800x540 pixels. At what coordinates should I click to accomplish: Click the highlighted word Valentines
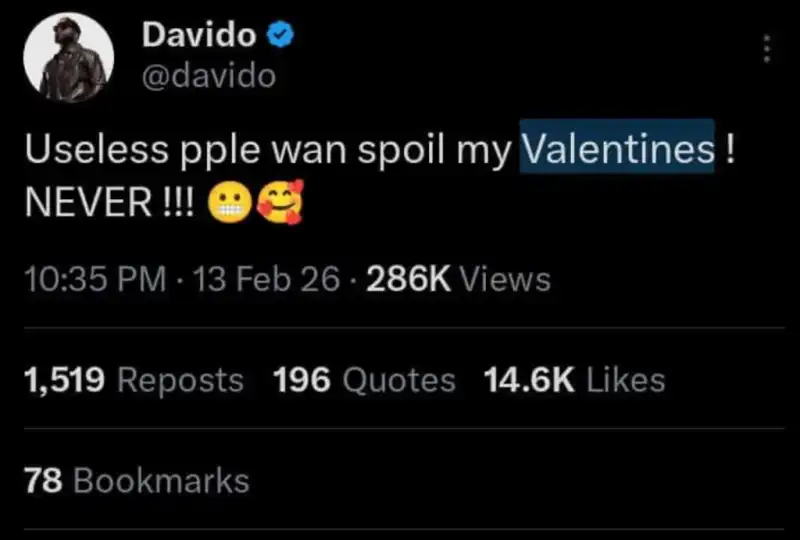[x=617, y=148]
